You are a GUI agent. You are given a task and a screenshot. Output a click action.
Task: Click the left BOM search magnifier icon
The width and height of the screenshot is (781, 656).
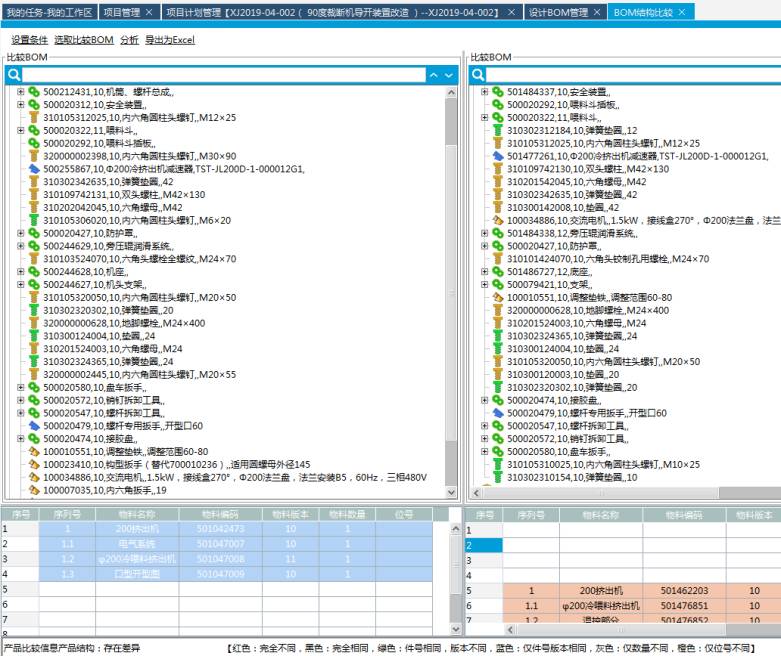(14, 75)
